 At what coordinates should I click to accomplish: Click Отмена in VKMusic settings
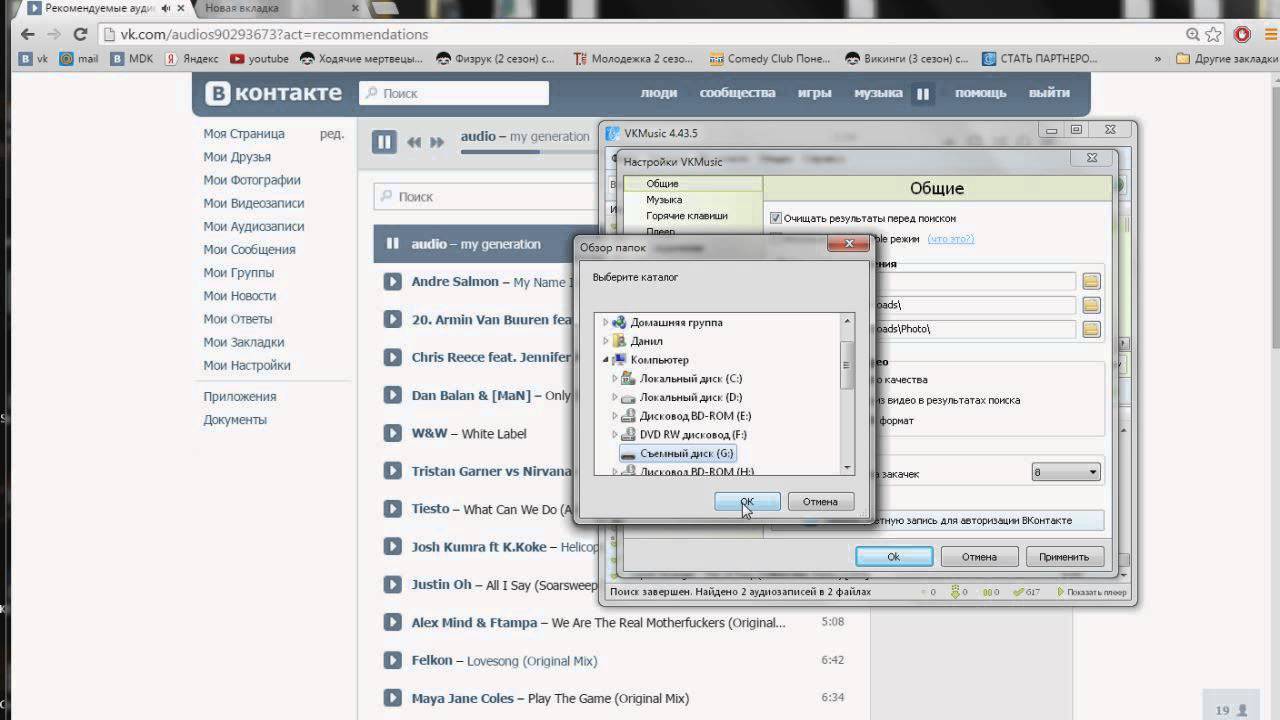tap(979, 557)
